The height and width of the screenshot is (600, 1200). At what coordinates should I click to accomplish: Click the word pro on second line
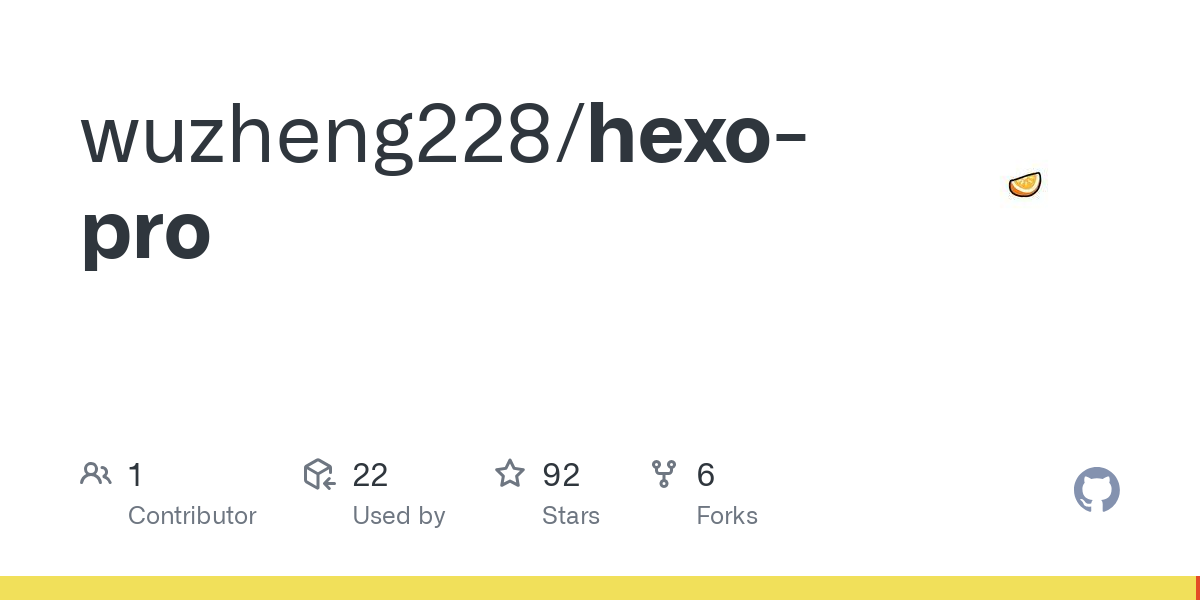[x=146, y=234]
